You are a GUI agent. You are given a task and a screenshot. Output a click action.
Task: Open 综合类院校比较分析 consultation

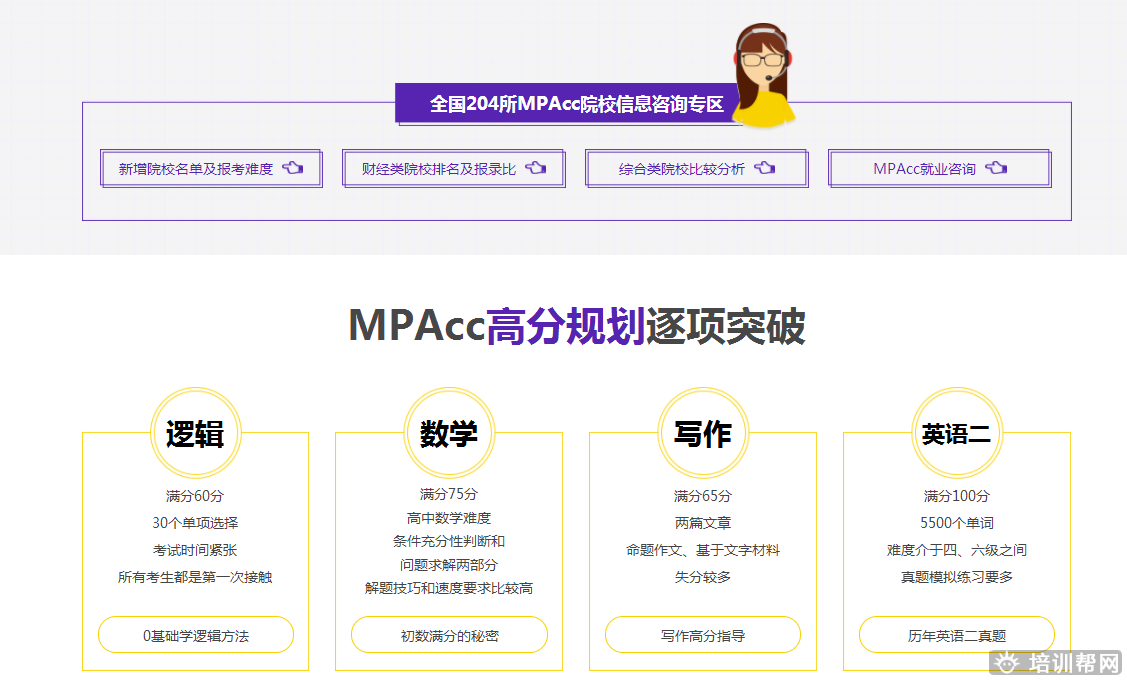click(x=682, y=169)
